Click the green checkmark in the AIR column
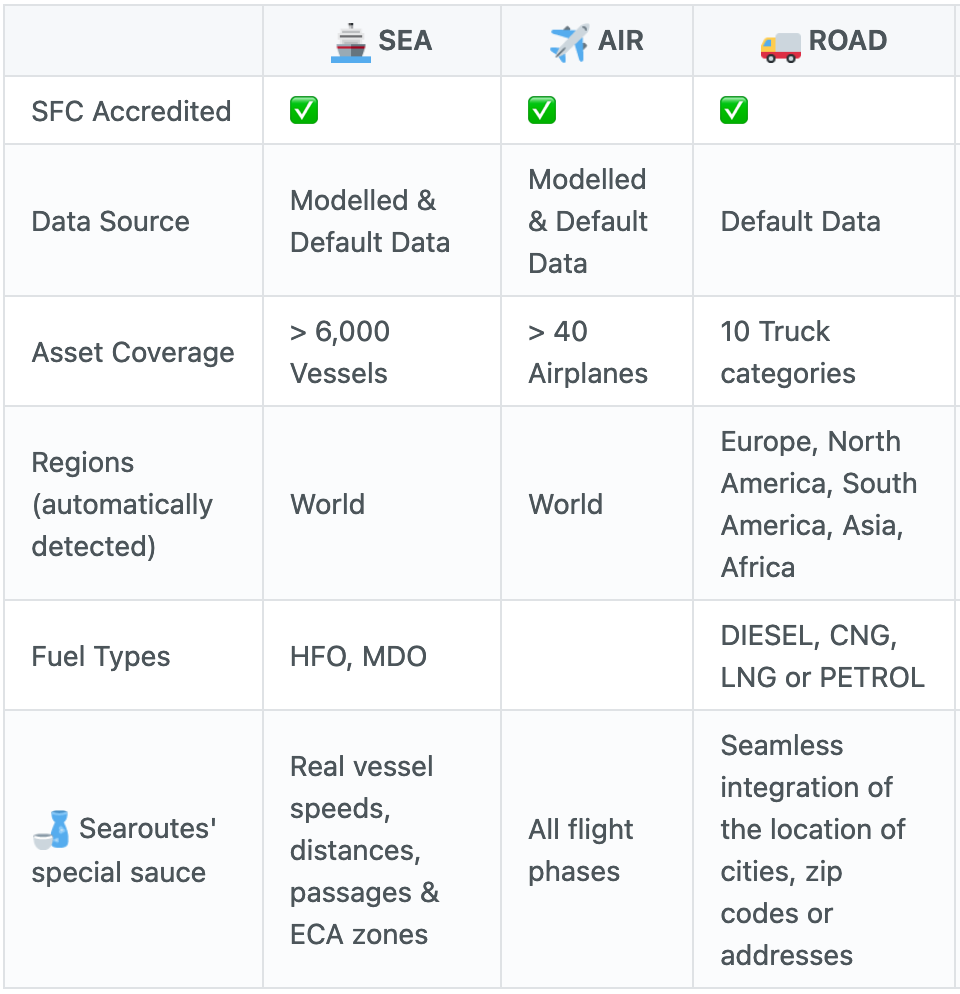 coord(542,110)
